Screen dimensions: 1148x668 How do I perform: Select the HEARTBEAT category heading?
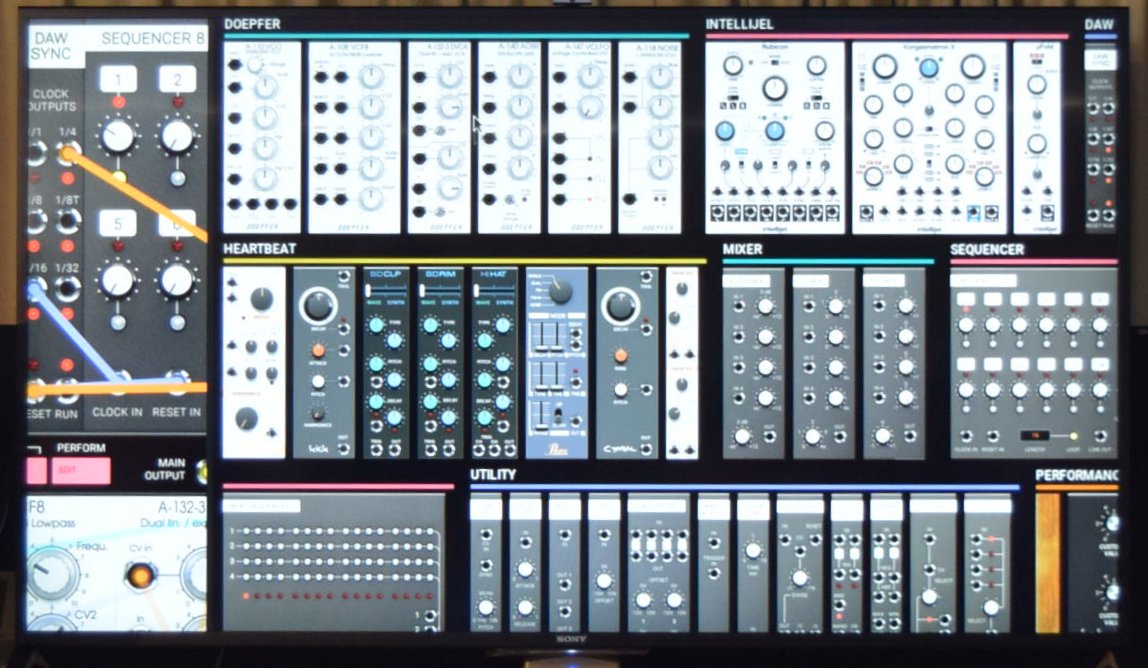click(260, 249)
